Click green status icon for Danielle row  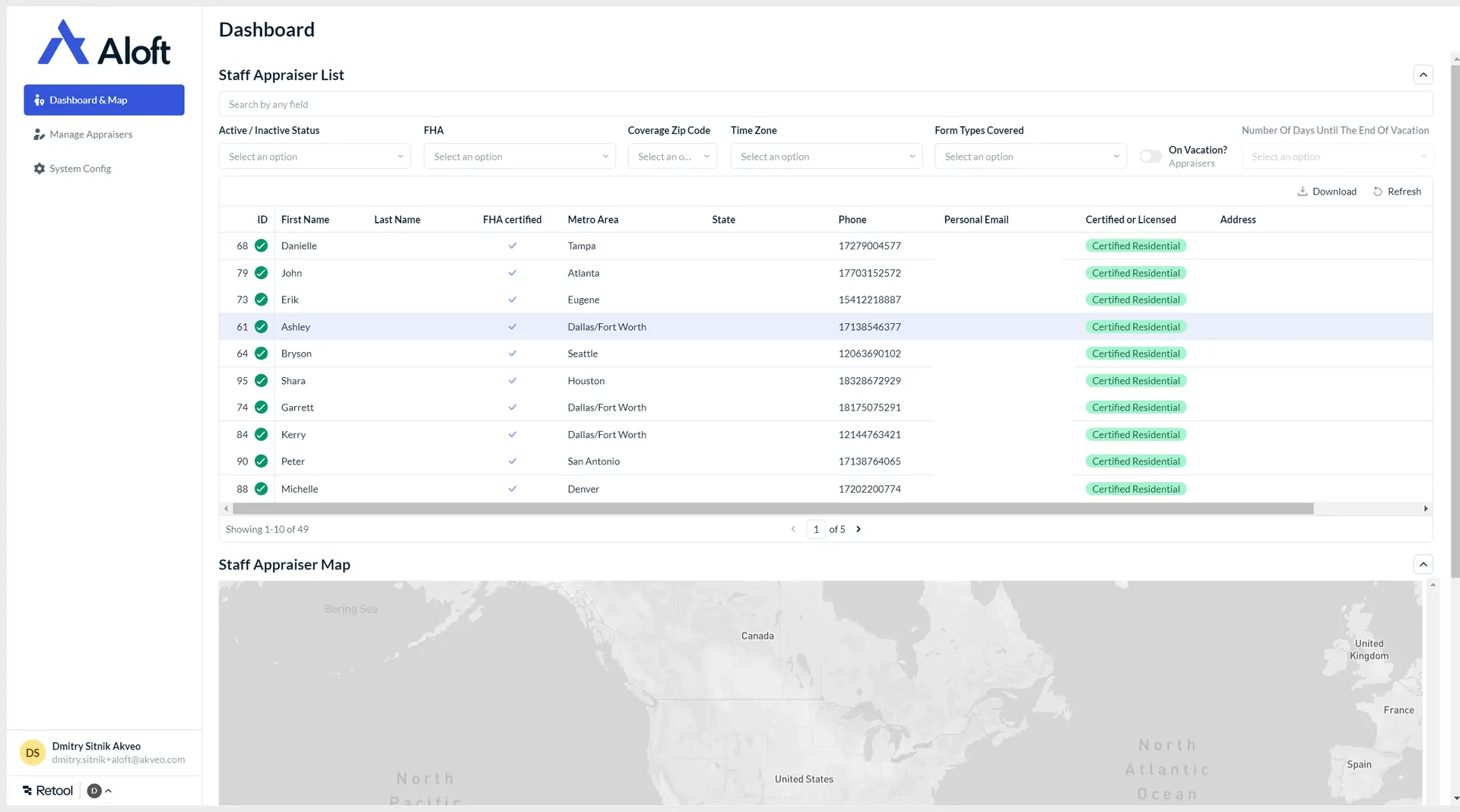(x=261, y=246)
